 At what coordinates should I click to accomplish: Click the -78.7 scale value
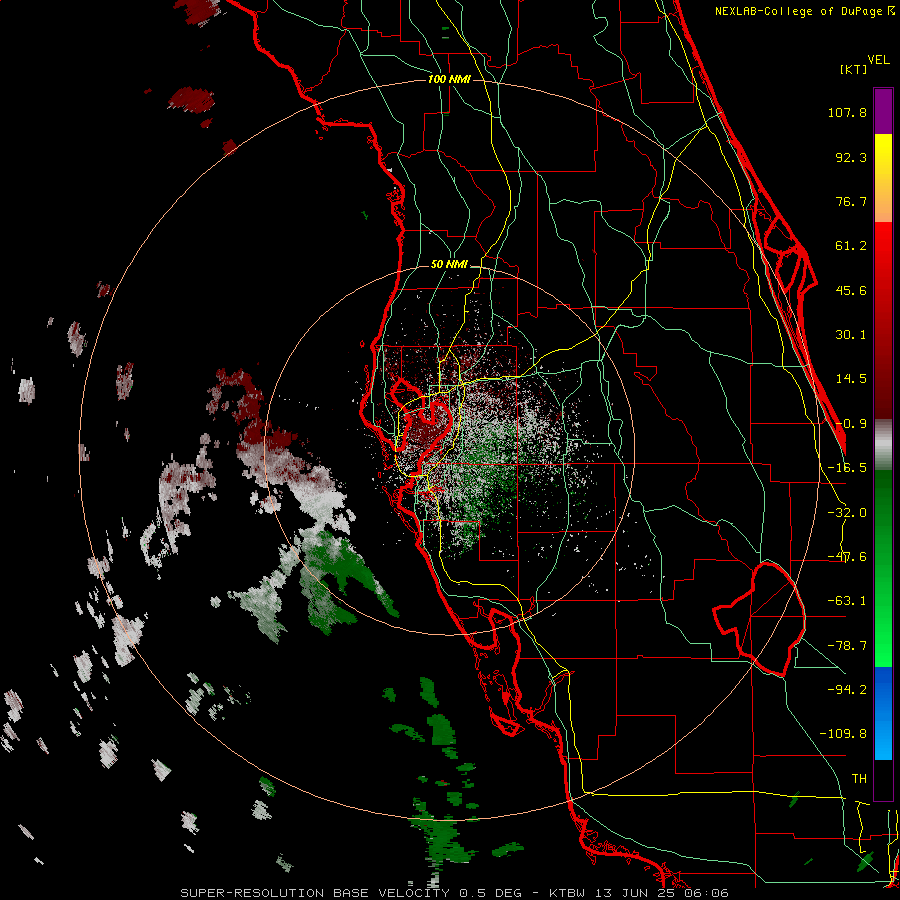pyautogui.click(x=847, y=646)
